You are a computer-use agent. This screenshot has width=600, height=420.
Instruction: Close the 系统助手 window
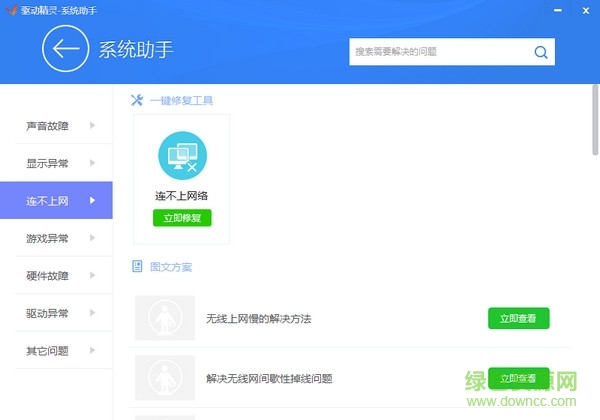click(x=586, y=9)
